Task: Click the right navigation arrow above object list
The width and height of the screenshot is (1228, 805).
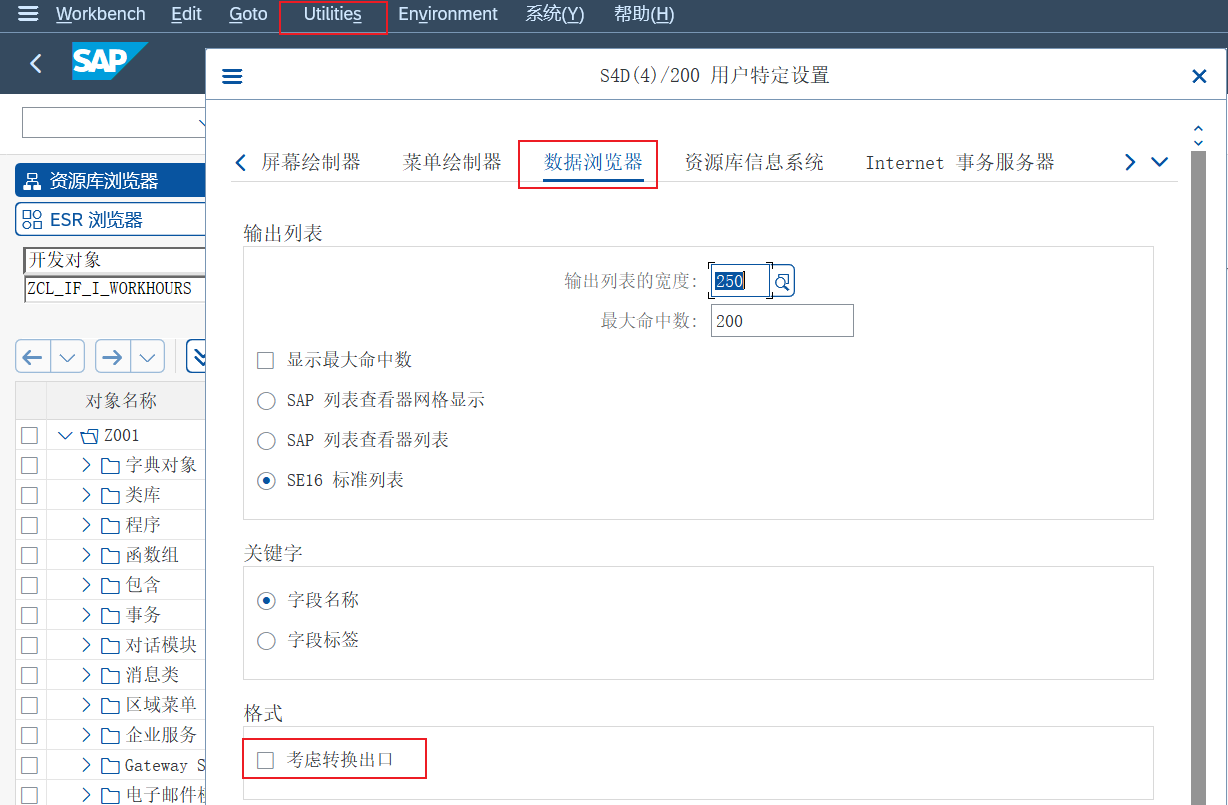Action: [x=112, y=357]
